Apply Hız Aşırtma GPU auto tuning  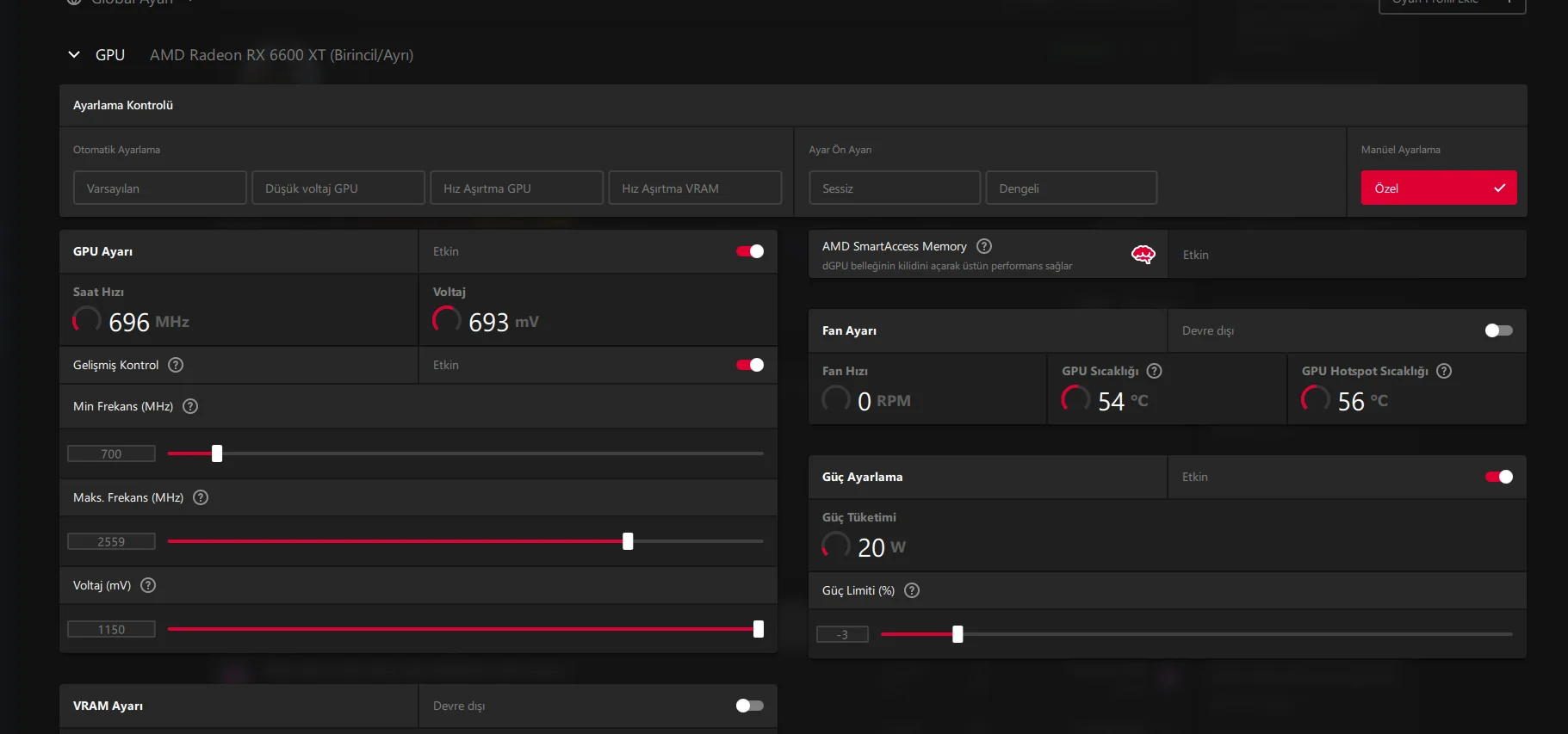[517, 188]
